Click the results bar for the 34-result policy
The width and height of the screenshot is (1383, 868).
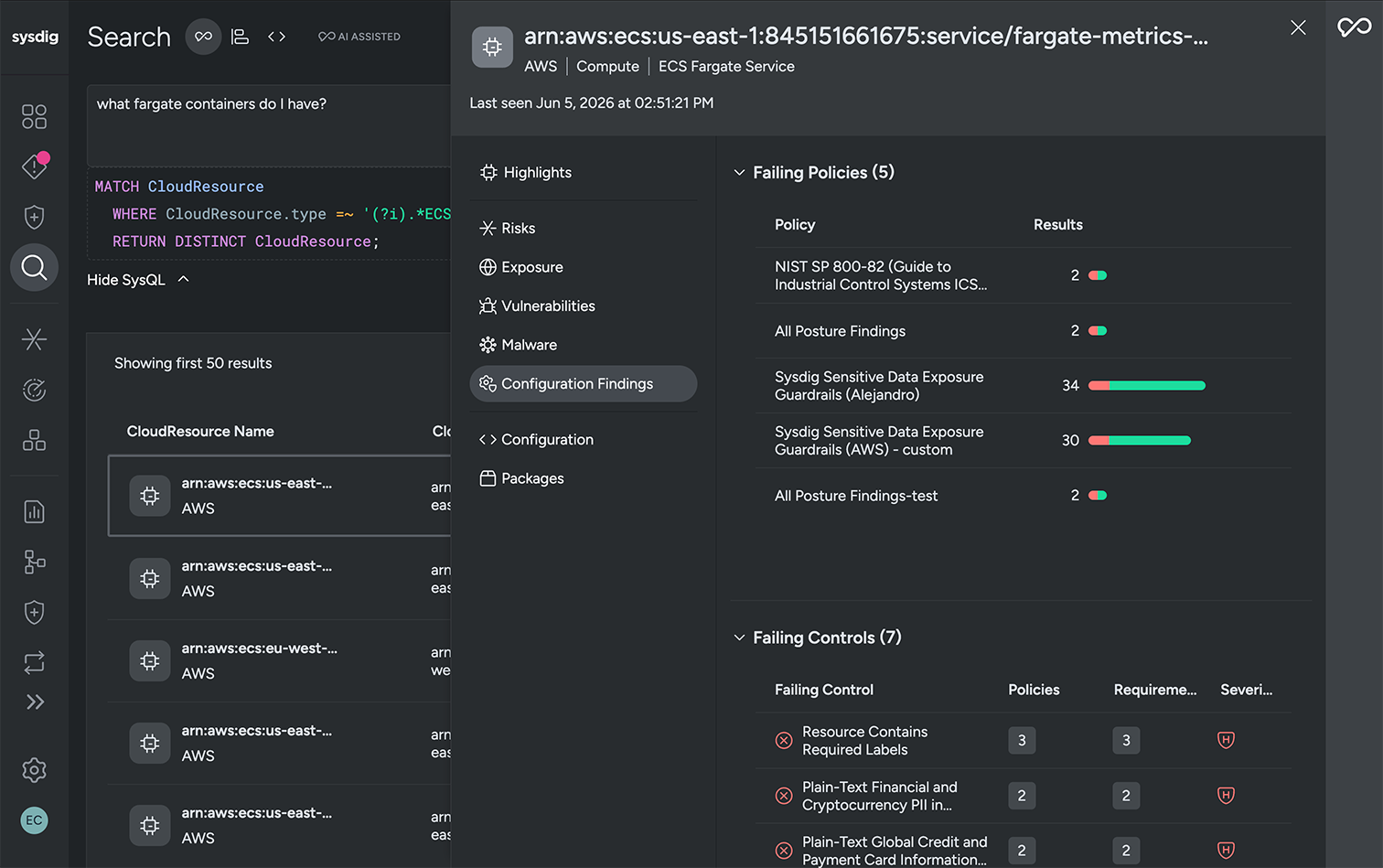click(1147, 385)
